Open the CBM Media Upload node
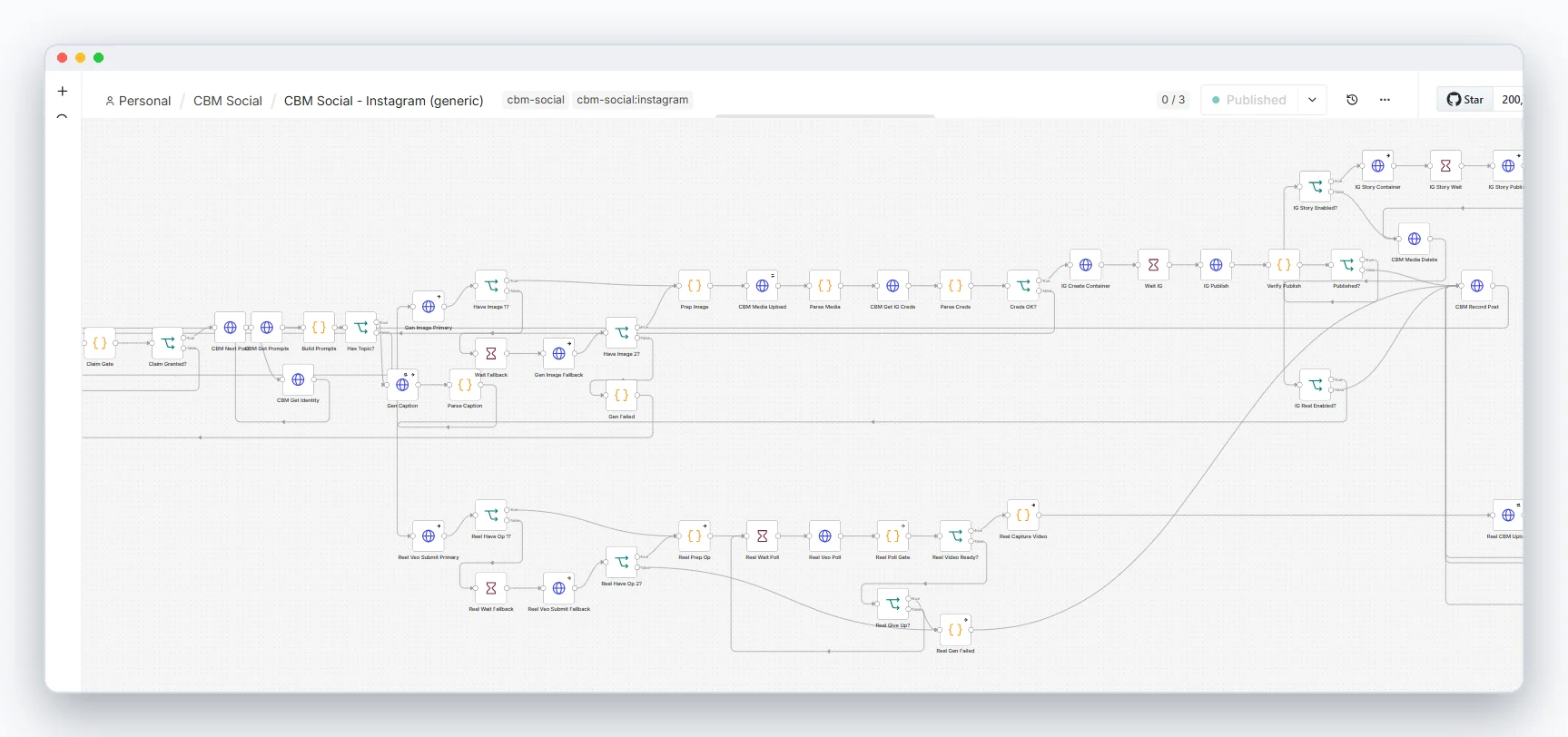 tap(763, 286)
